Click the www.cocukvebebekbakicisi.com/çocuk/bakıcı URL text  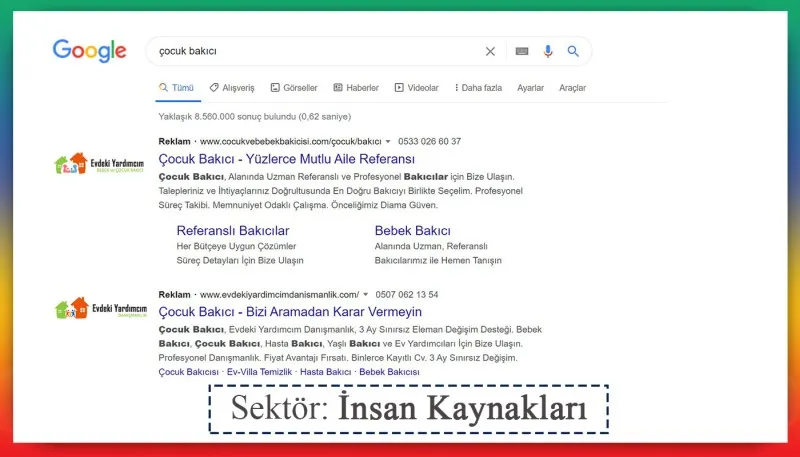pyautogui.click(x=291, y=141)
